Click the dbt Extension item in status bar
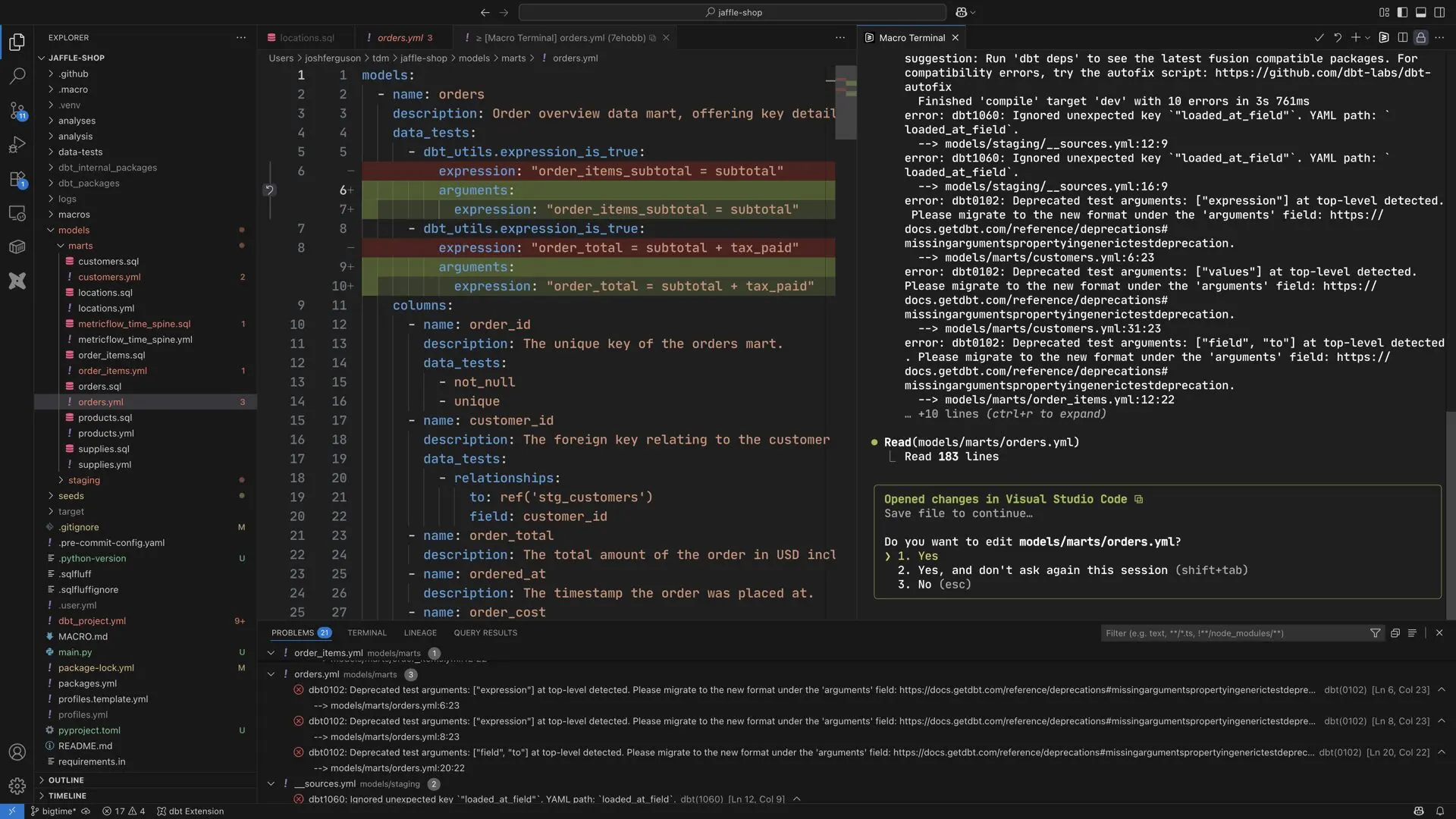The image size is (1456, 819). click(x=191, y=811)
